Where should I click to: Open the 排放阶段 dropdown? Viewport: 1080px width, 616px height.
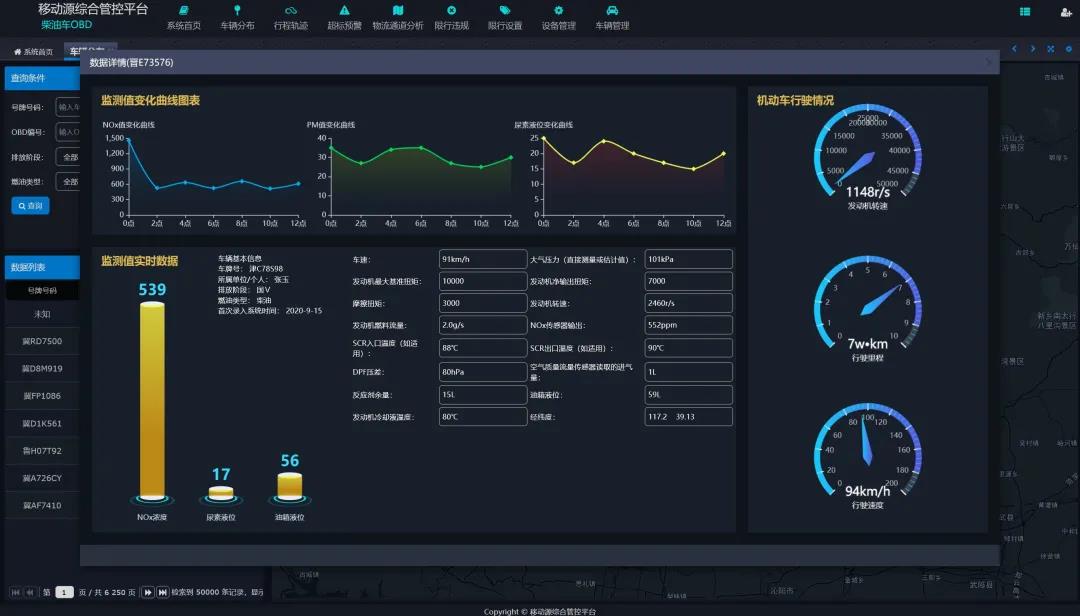pos(68,157)
